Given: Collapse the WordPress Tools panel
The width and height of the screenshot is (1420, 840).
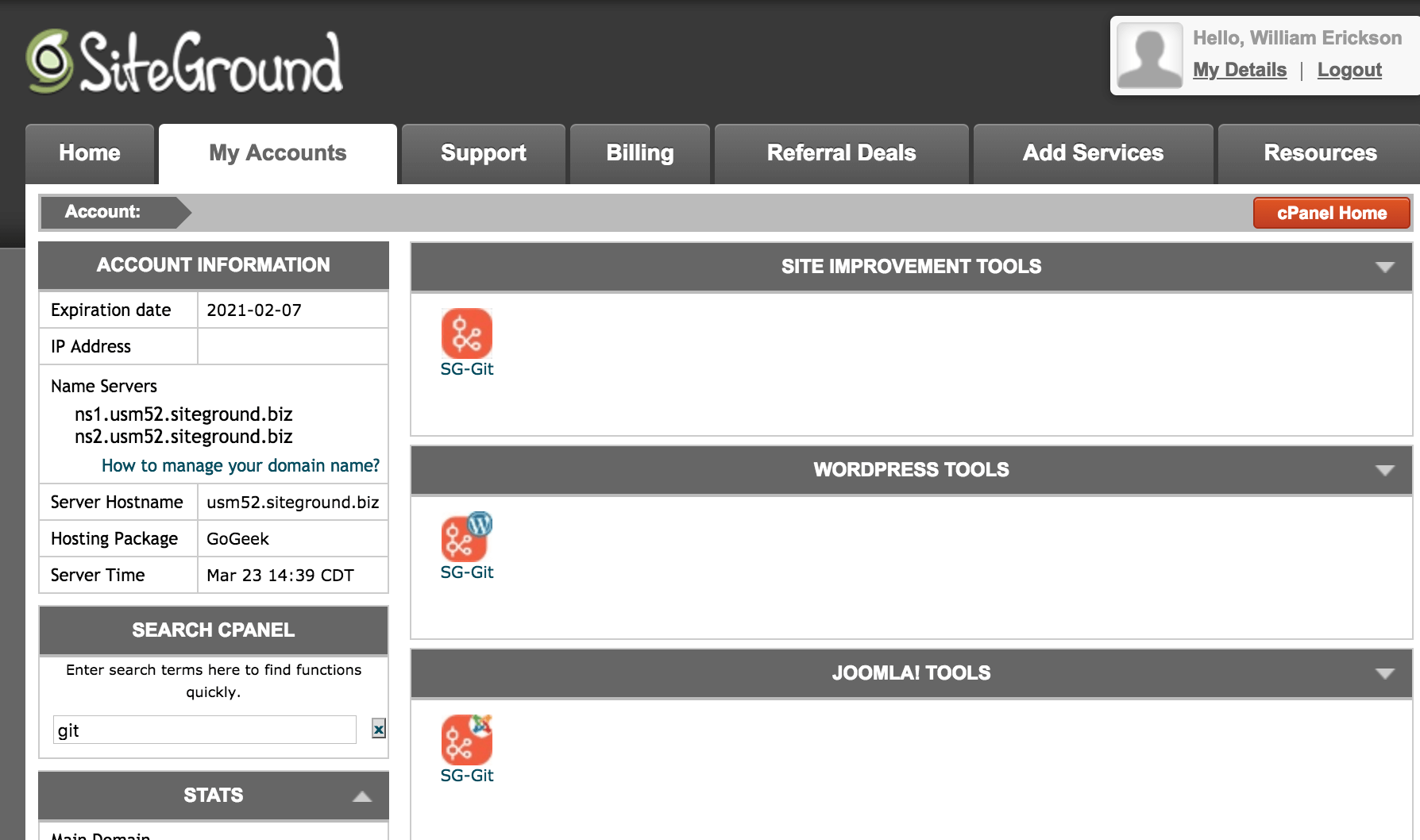Looking at the screenshot, I should tap(1384, 470).
